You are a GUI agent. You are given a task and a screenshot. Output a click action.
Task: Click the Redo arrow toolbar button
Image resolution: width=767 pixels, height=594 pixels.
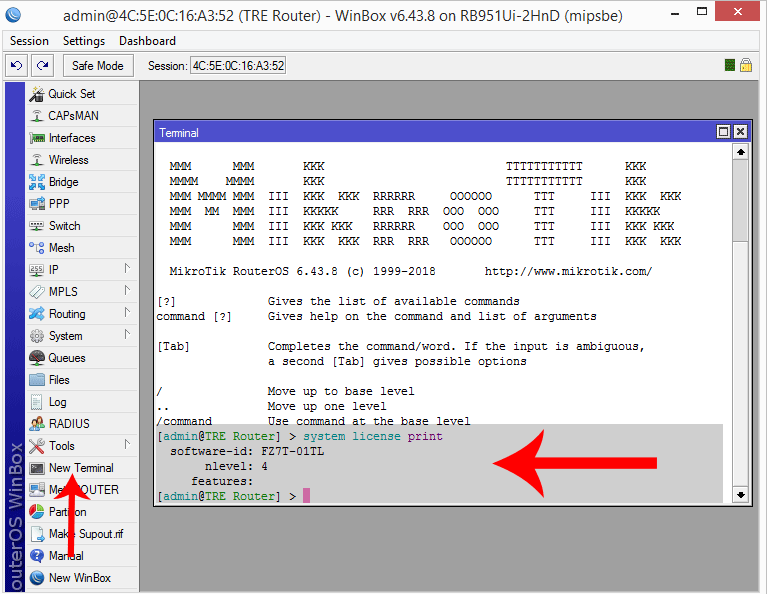click(43, 66)
